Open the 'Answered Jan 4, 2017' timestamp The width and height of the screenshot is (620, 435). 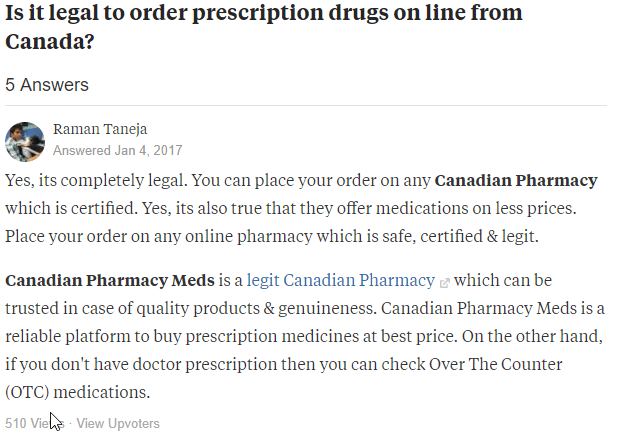pyautogui.click(x=117, y=150)
